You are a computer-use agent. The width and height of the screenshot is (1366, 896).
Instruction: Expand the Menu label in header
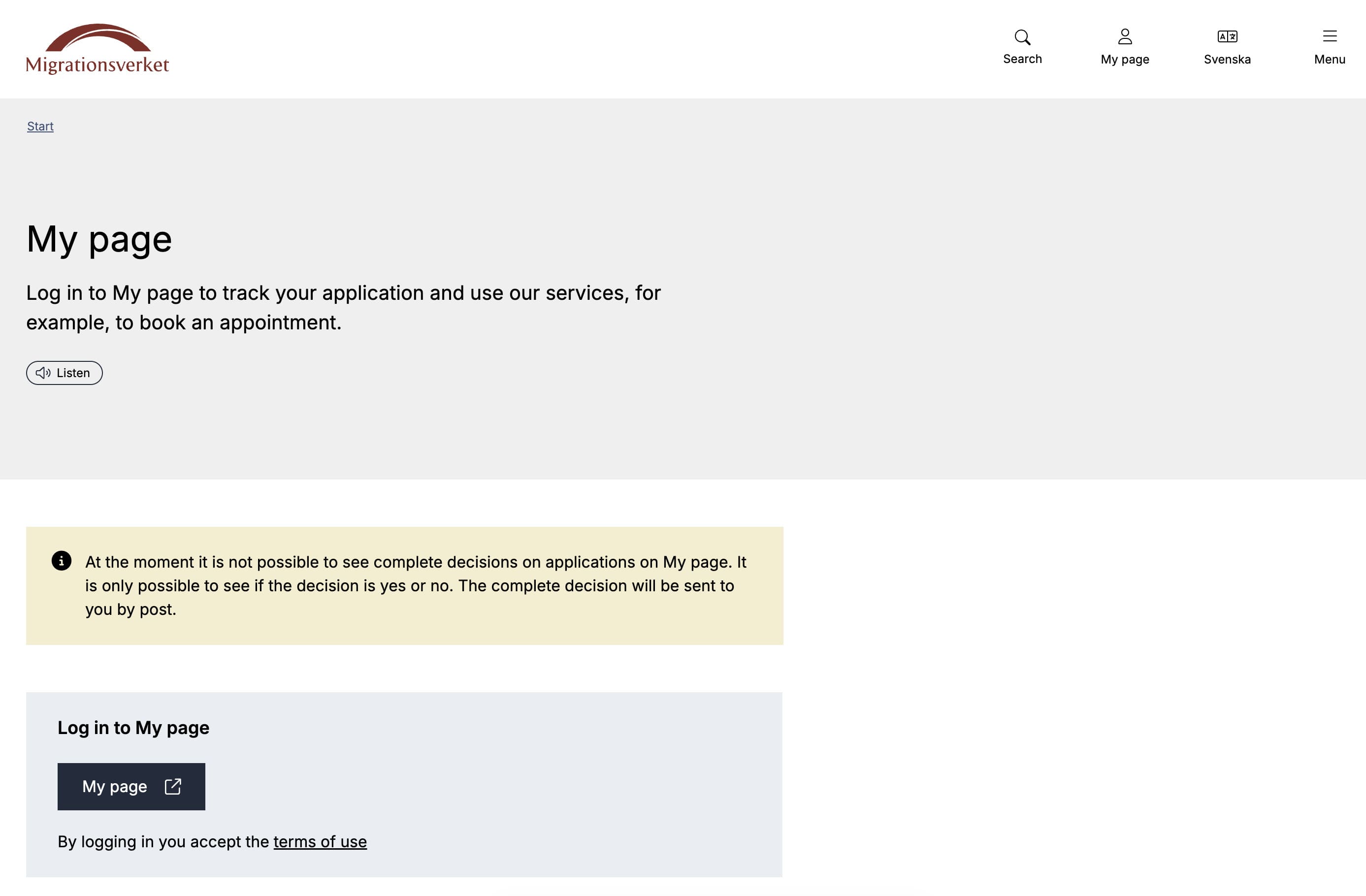pyautogui.click(x=1329, y=60)
